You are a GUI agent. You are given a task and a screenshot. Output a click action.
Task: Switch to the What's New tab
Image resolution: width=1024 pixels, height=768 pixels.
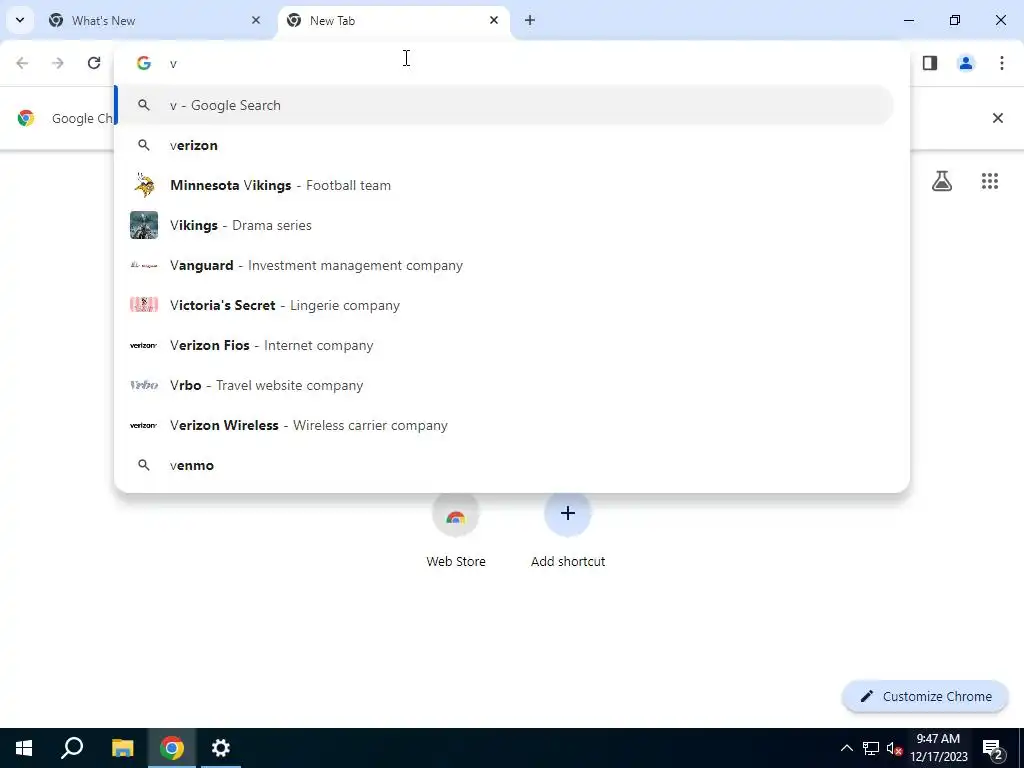point(155,20)
